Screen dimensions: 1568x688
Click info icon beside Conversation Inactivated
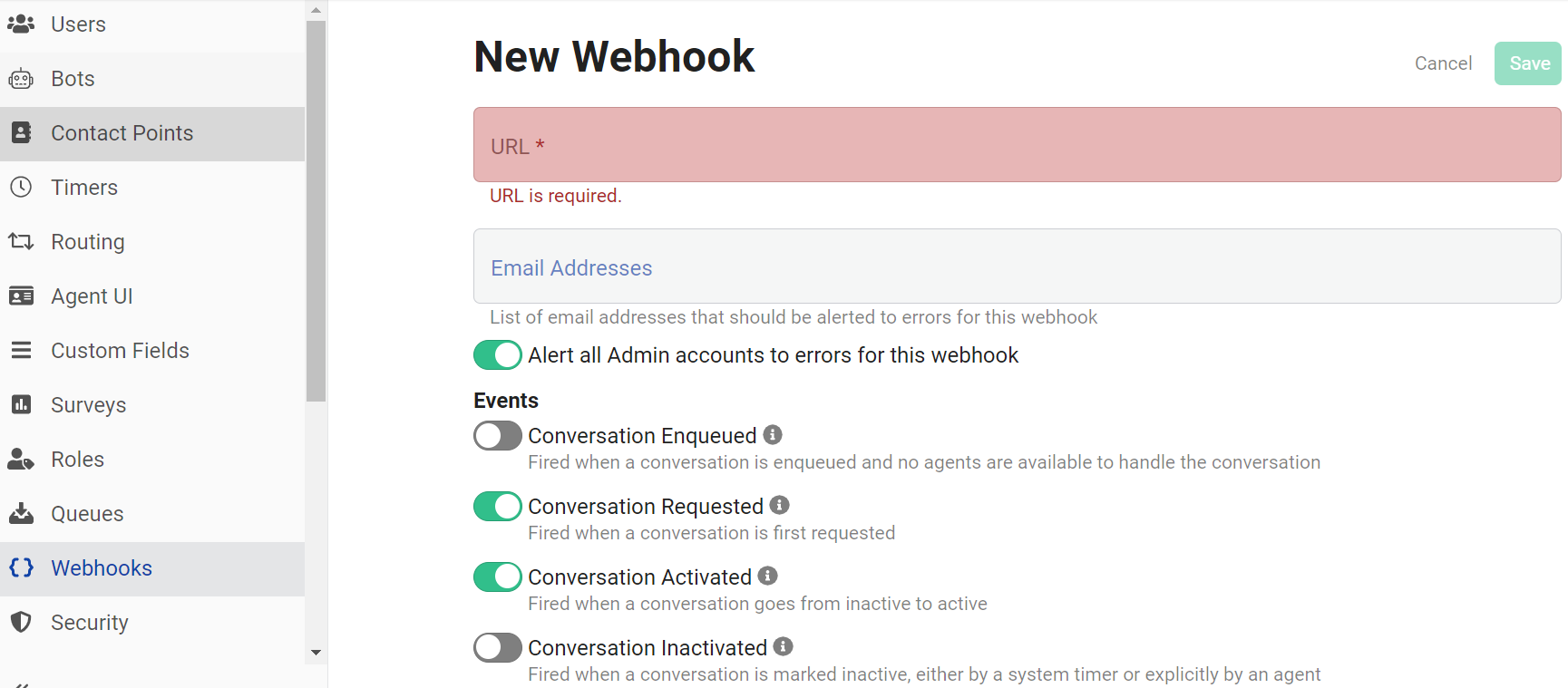click(784, 647)
